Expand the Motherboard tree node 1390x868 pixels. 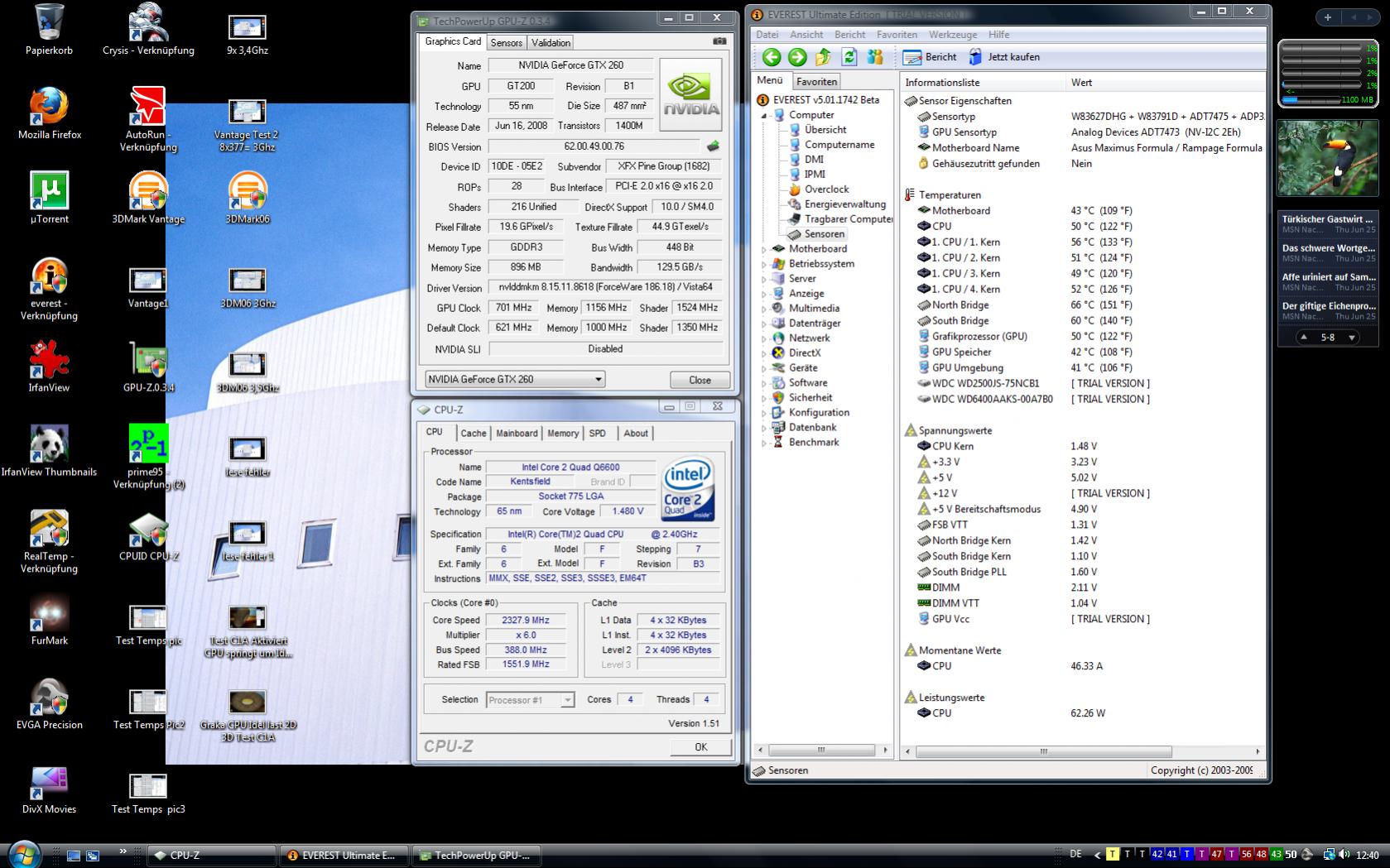pyautogui.click(x=764, y=249)
